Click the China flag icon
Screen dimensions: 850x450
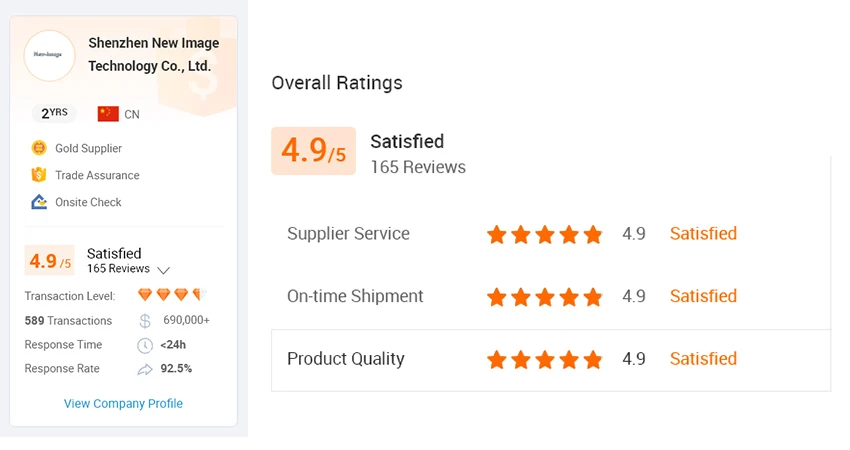pyautogui.click(x=108, y=114)
